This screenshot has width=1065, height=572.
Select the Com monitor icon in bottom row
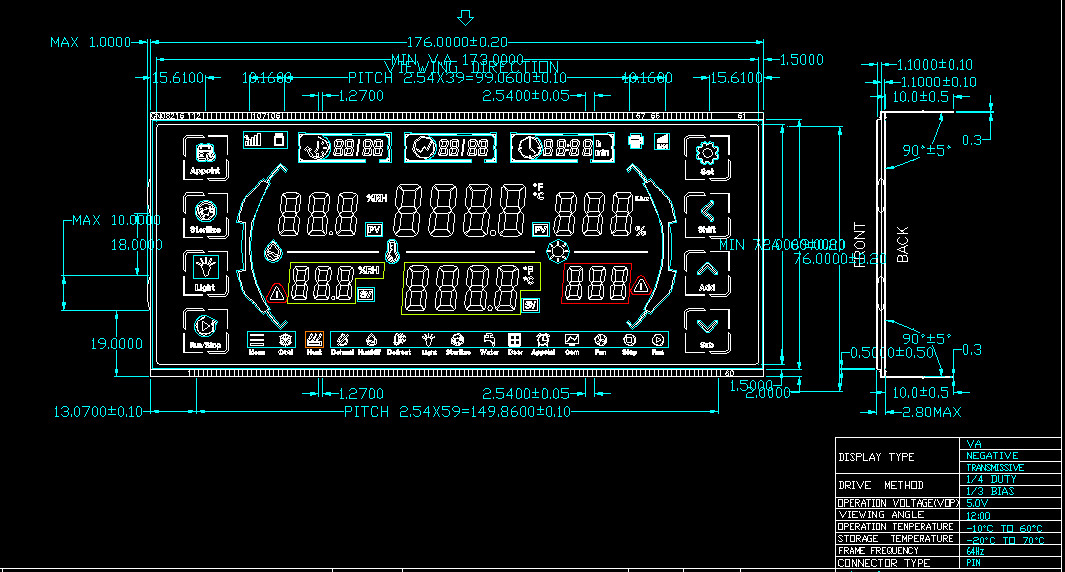[572, 340]
